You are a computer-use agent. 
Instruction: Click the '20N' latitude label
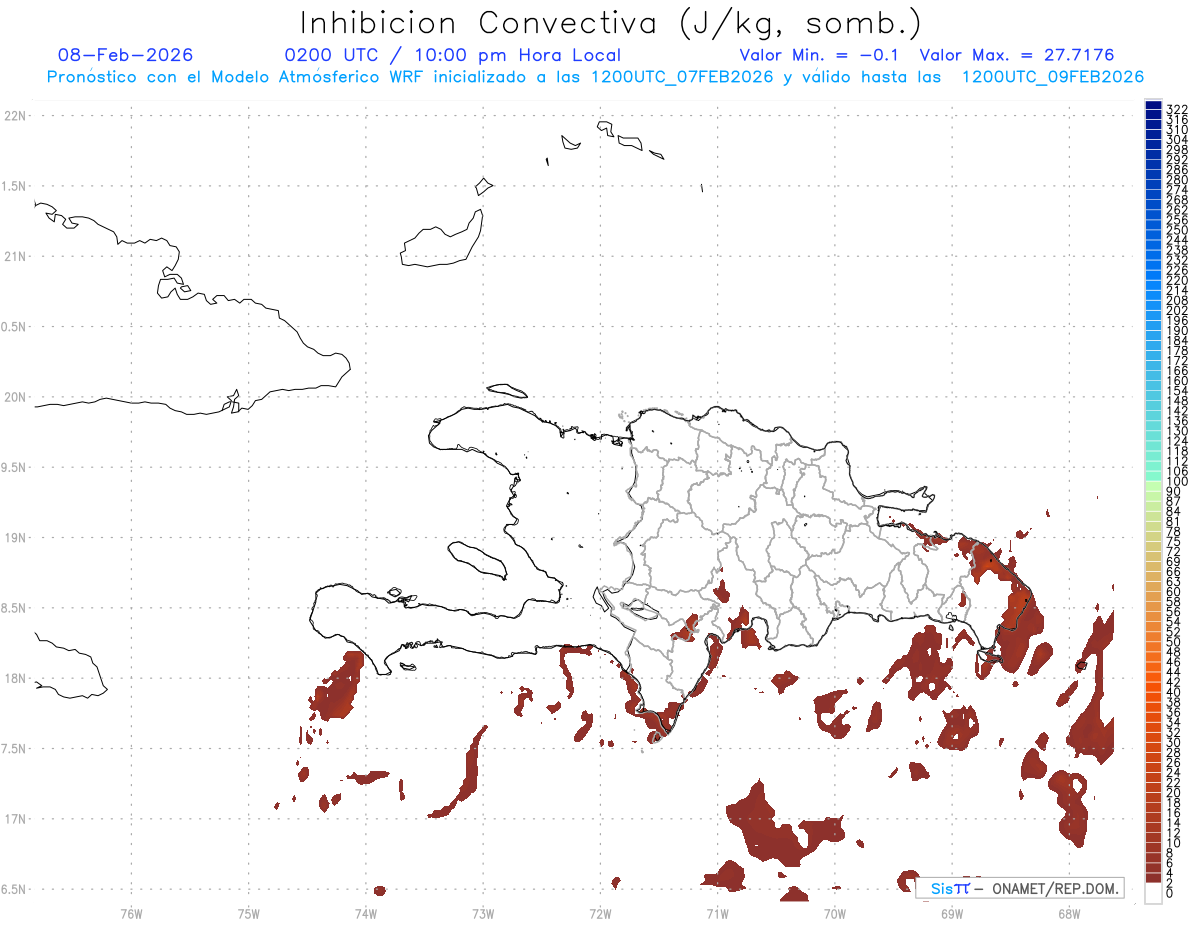tap(16, 397)
